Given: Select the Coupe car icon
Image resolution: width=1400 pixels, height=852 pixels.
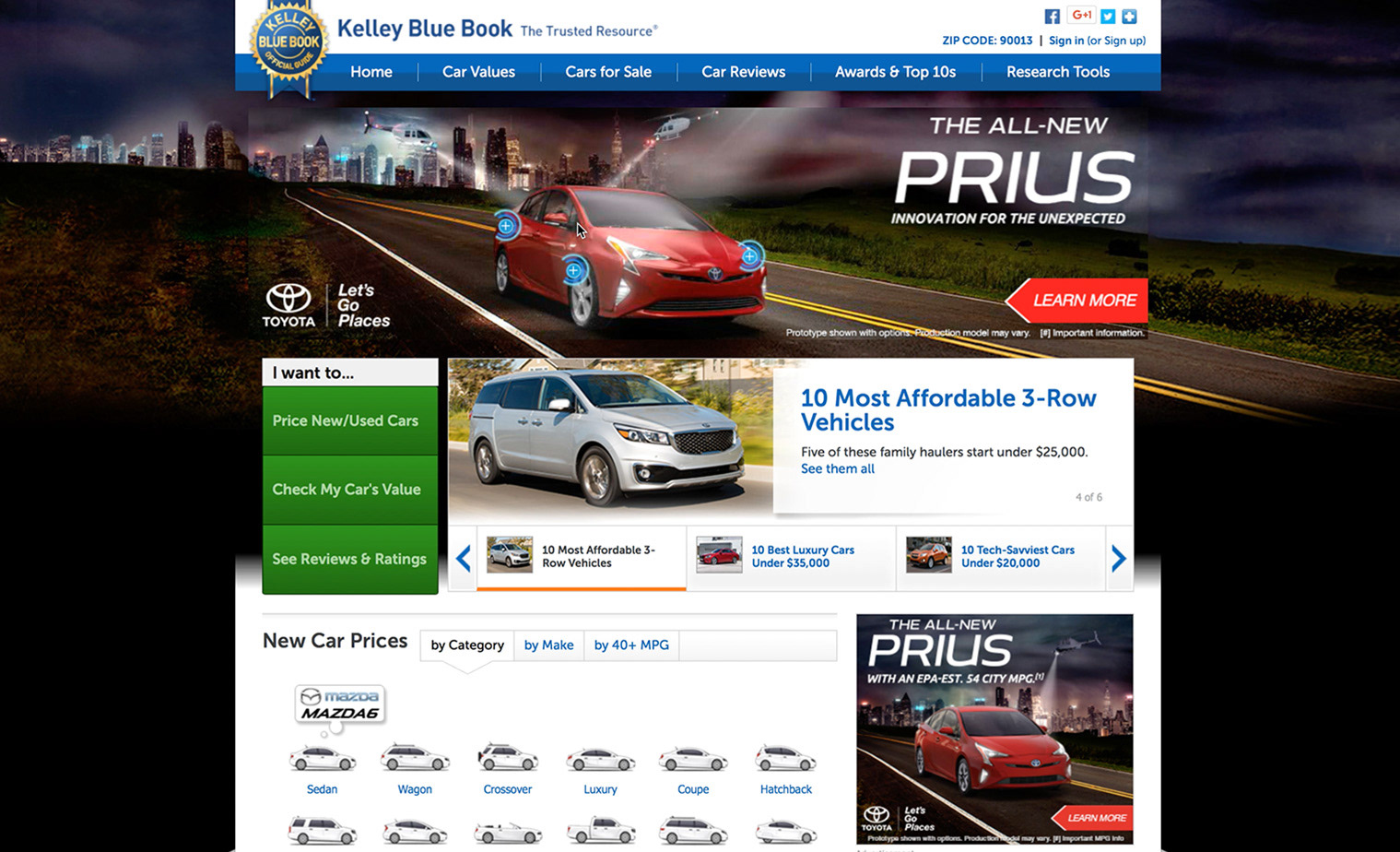Looking at the screenshot, I should (x=693, y=759).
